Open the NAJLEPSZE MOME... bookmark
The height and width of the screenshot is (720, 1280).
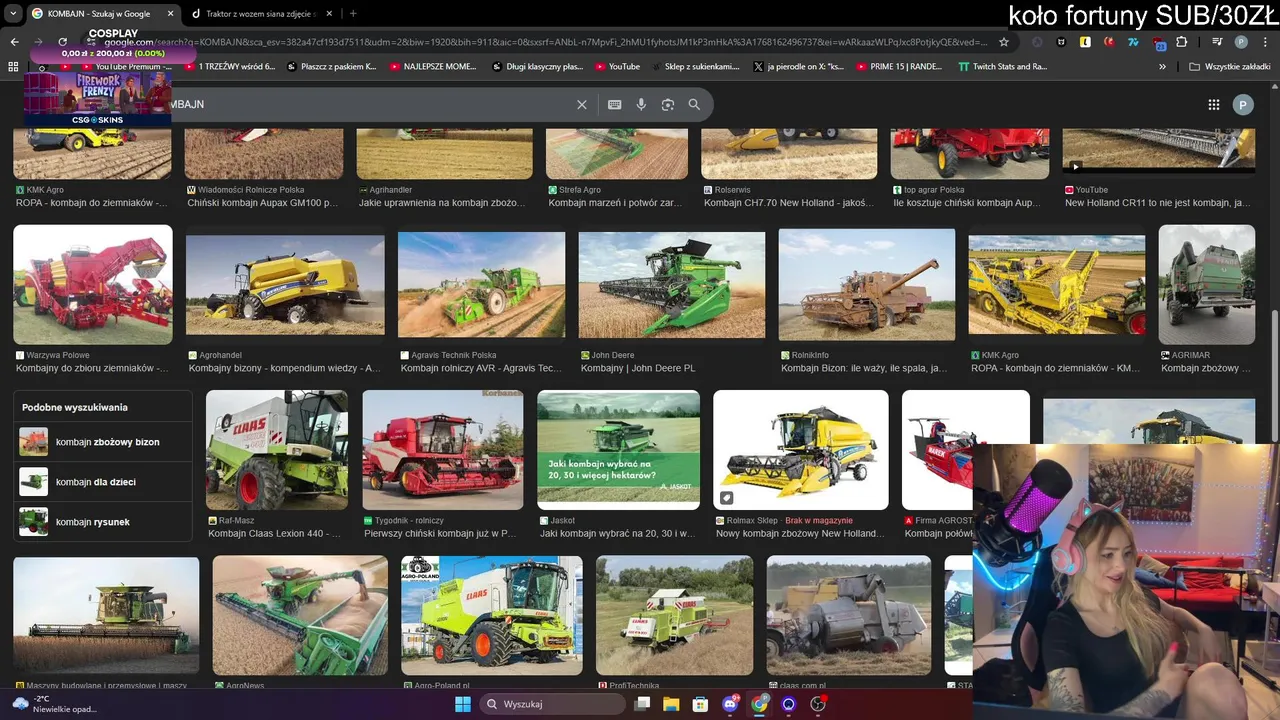432,67
